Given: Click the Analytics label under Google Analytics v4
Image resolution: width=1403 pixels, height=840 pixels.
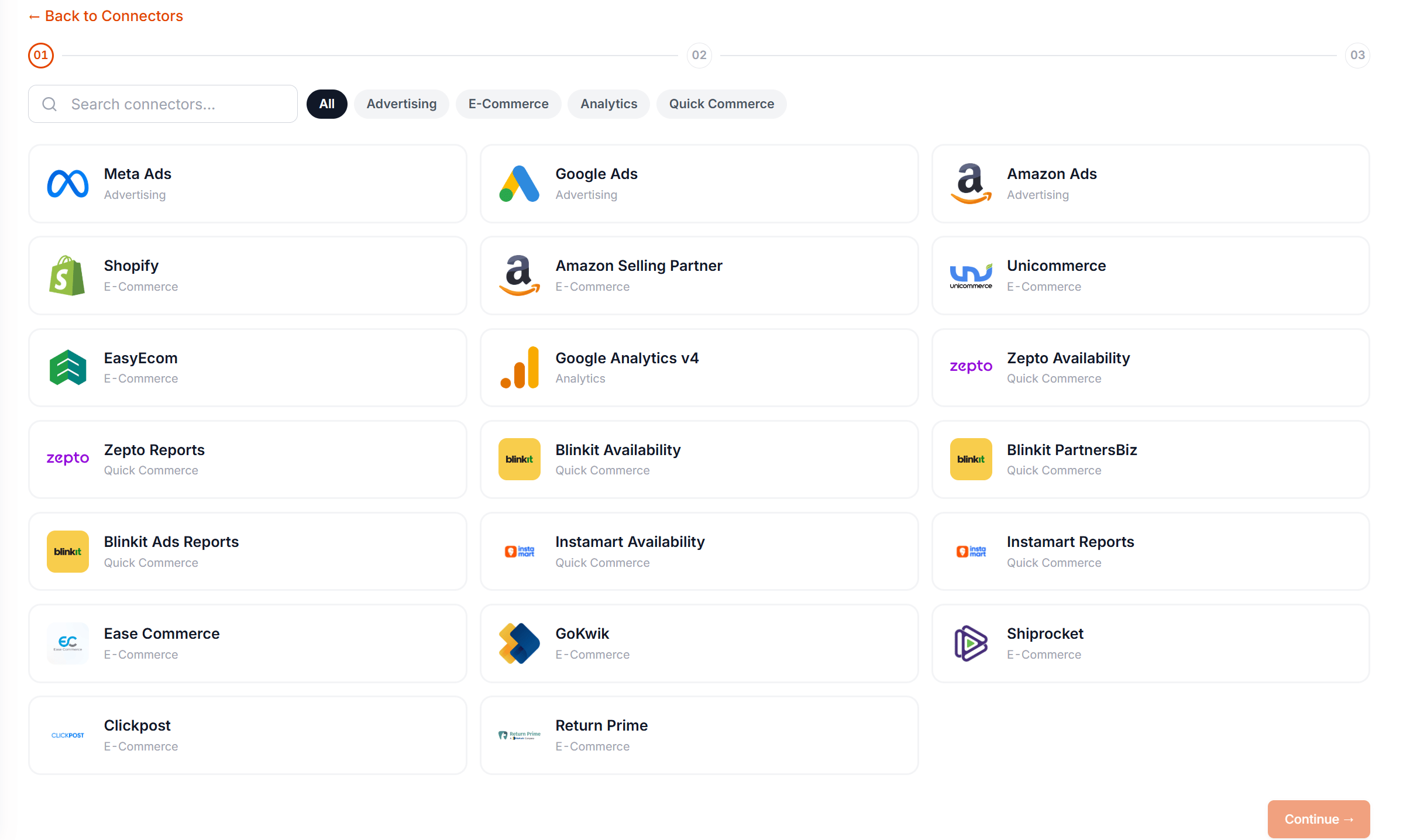Looking at the screenshot, I should click(x=581, y=378).
